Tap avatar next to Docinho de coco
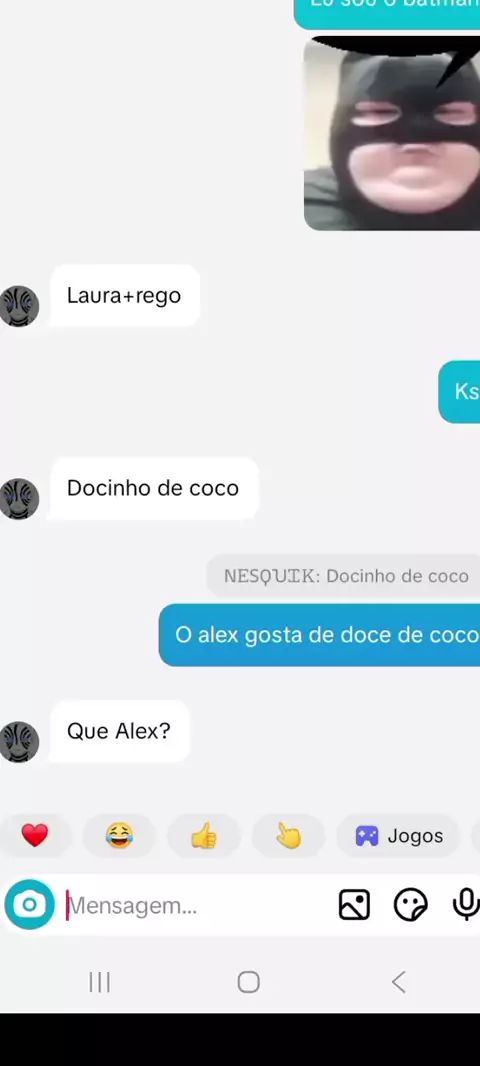 coord(19,498)
